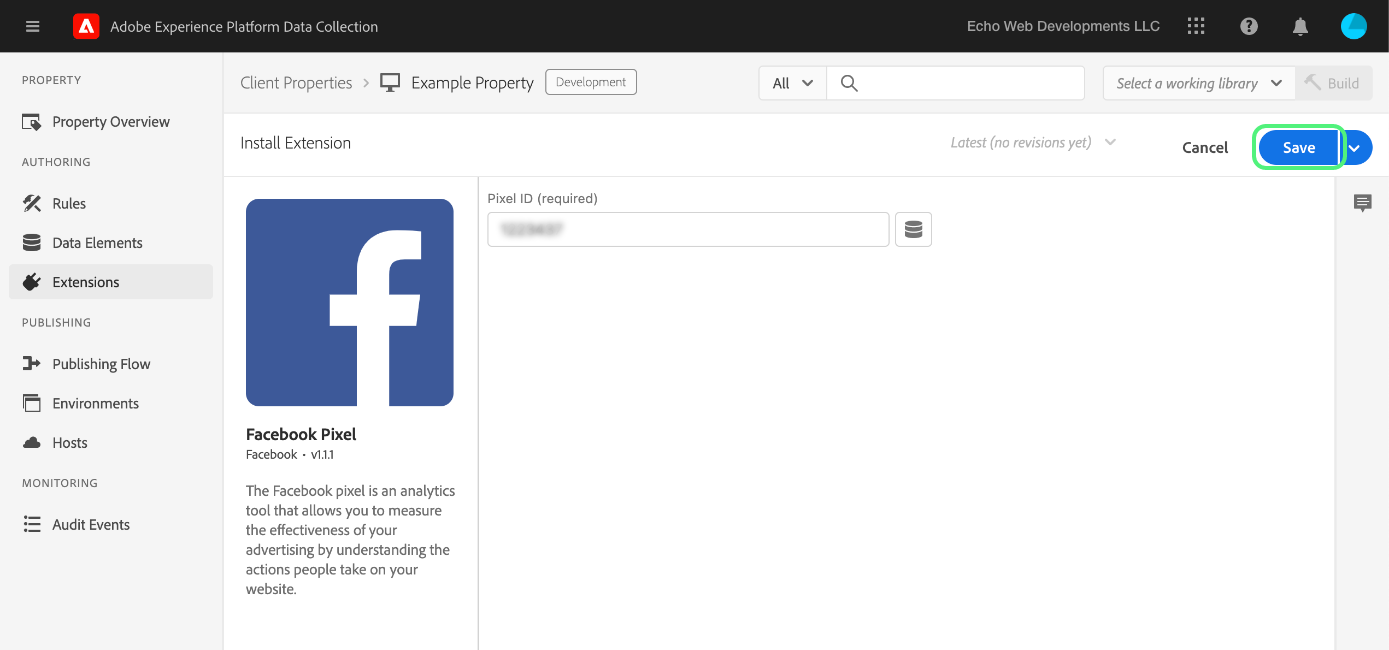The width and height of the screenshot is (1389, 650).
Task: Click the Facebook Pixel logo thumbnail
Action: [350, 302]
